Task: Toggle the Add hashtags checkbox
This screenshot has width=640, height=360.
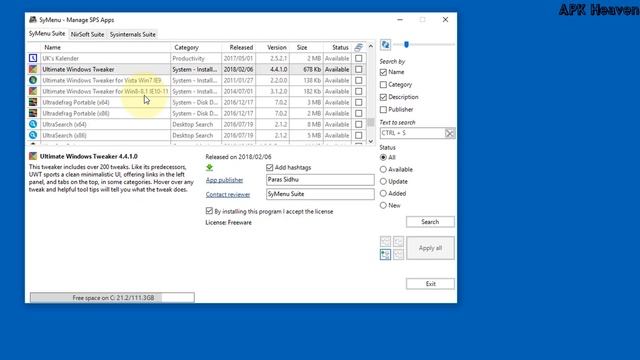Action: pyautogui.click(x=269, y=167)
